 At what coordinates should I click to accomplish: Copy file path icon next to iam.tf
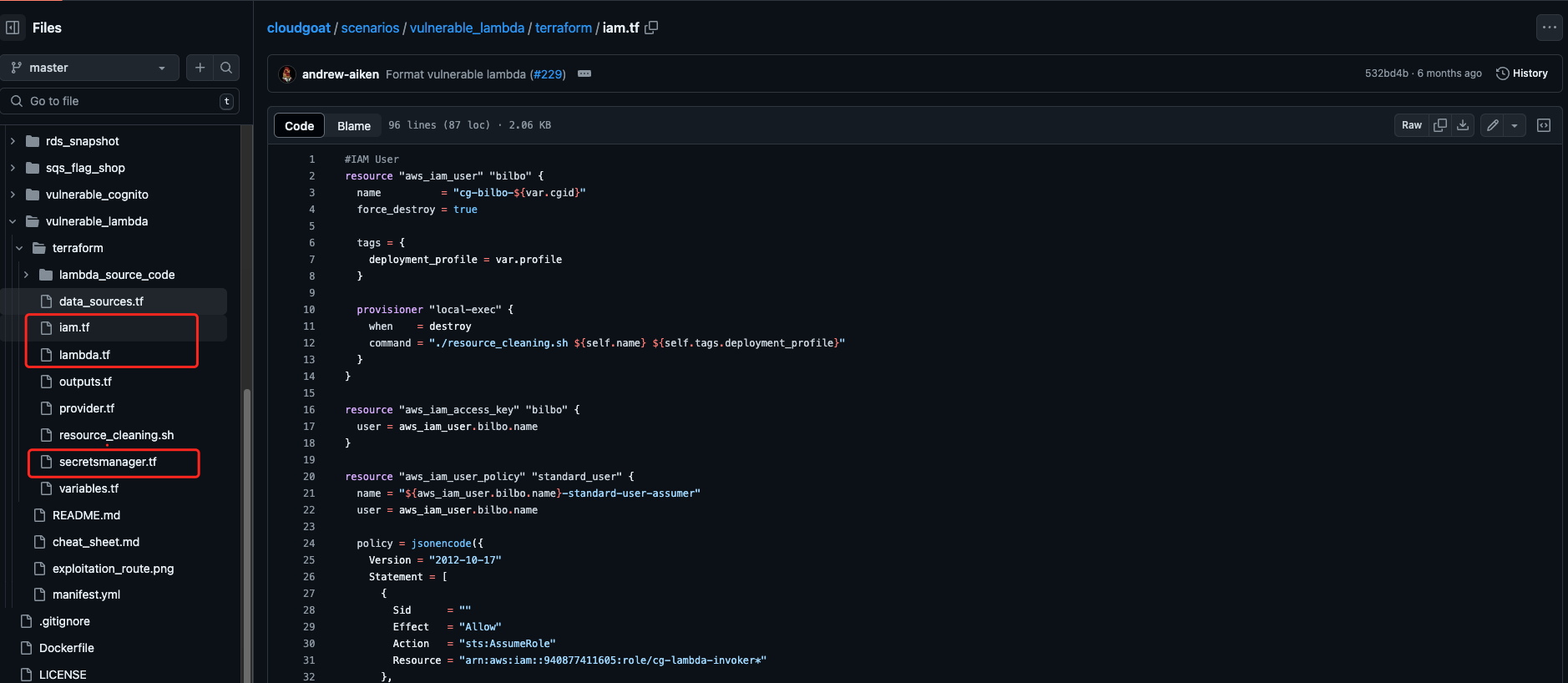pos(652,28)
